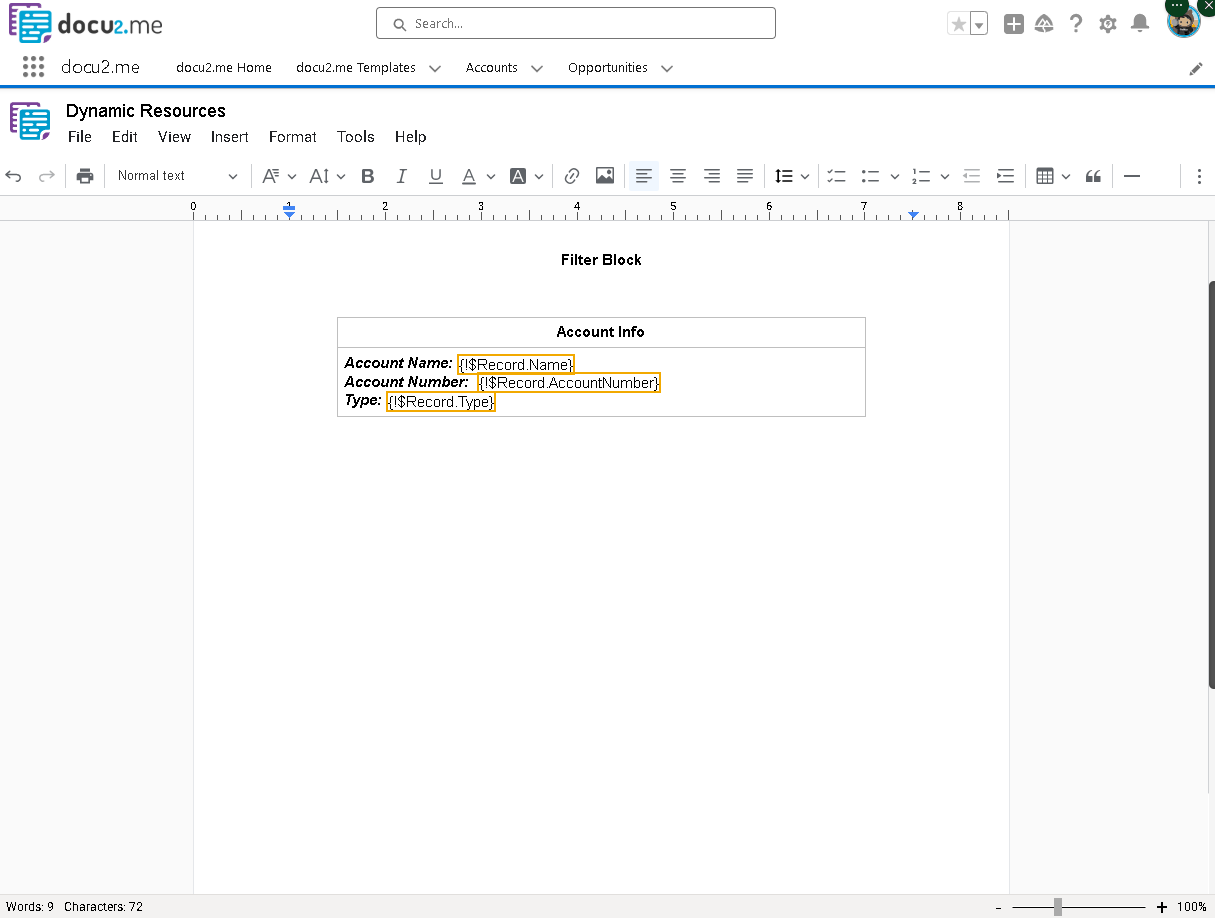Insert an image using picture icon

[x=605, y=176]
